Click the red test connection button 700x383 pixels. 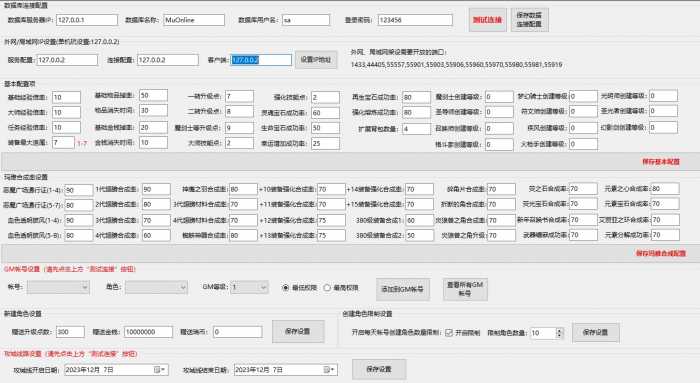[x=488, y=20]
